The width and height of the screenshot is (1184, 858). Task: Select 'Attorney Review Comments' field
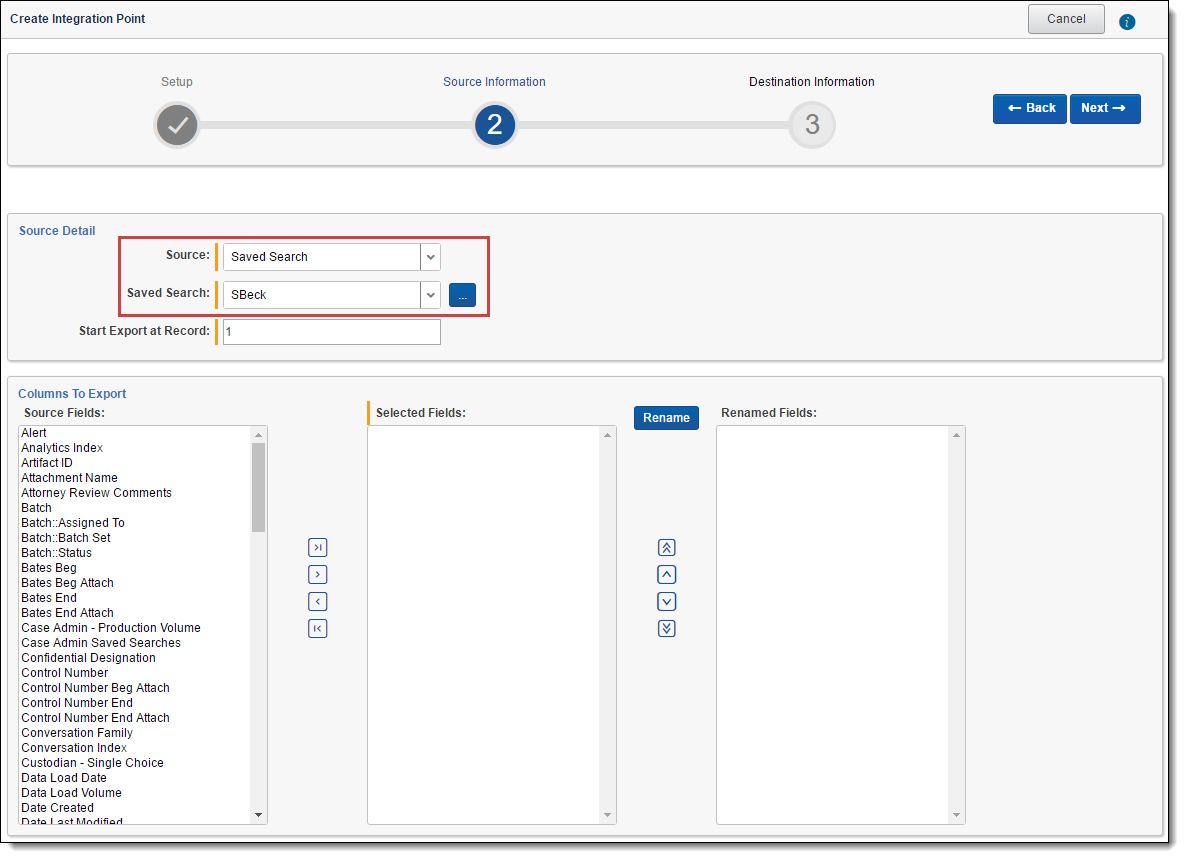(x=97, y=493)
